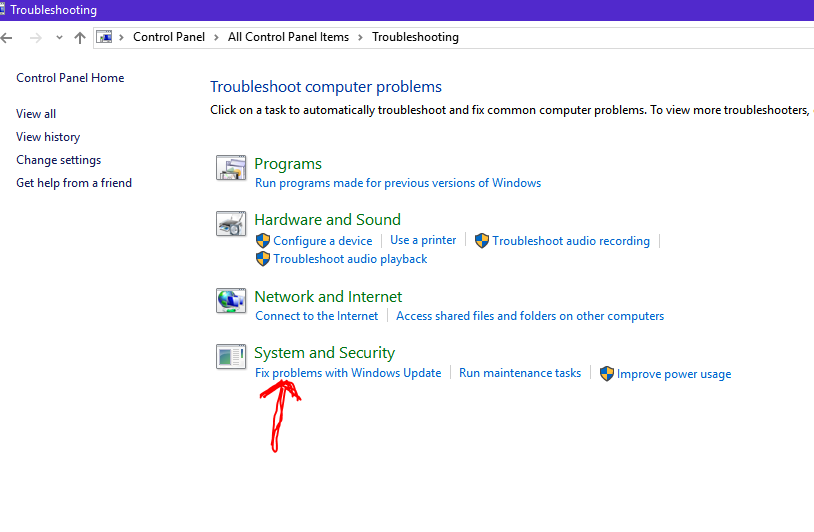Click the Network and Internet category icon
The image size is (814, 532).
click(x=231, y=301)
